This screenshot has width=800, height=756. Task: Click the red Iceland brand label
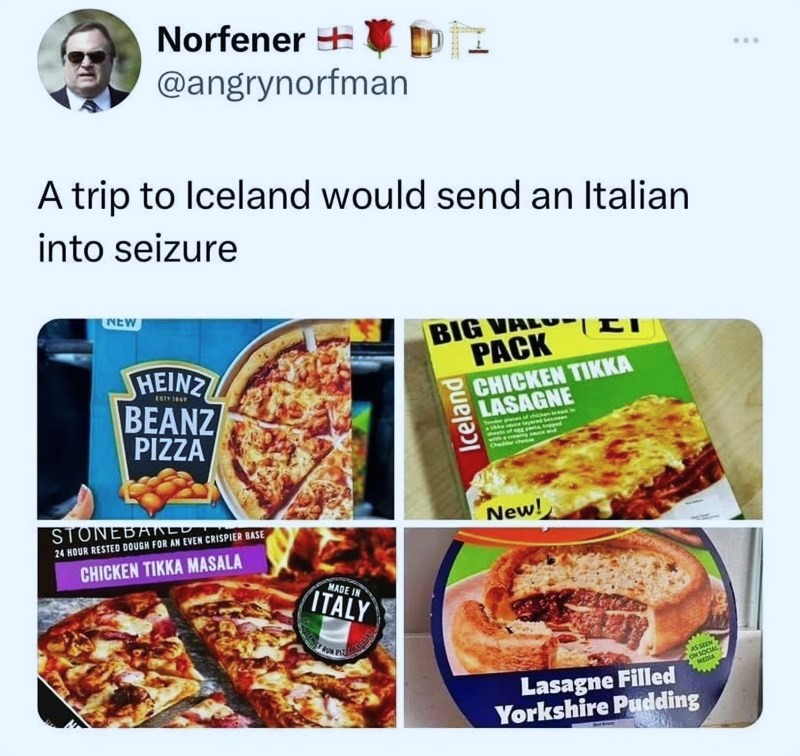point(464,416)
